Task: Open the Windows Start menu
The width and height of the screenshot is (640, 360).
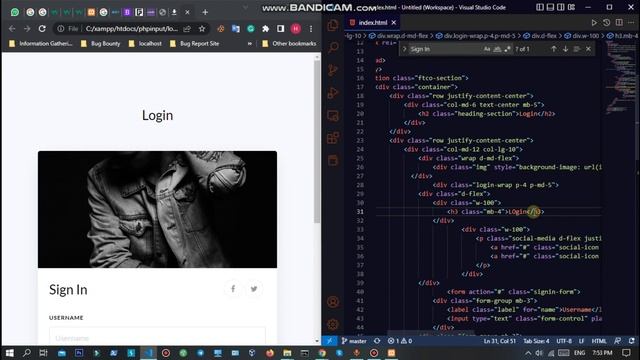Action: [9, 353]
